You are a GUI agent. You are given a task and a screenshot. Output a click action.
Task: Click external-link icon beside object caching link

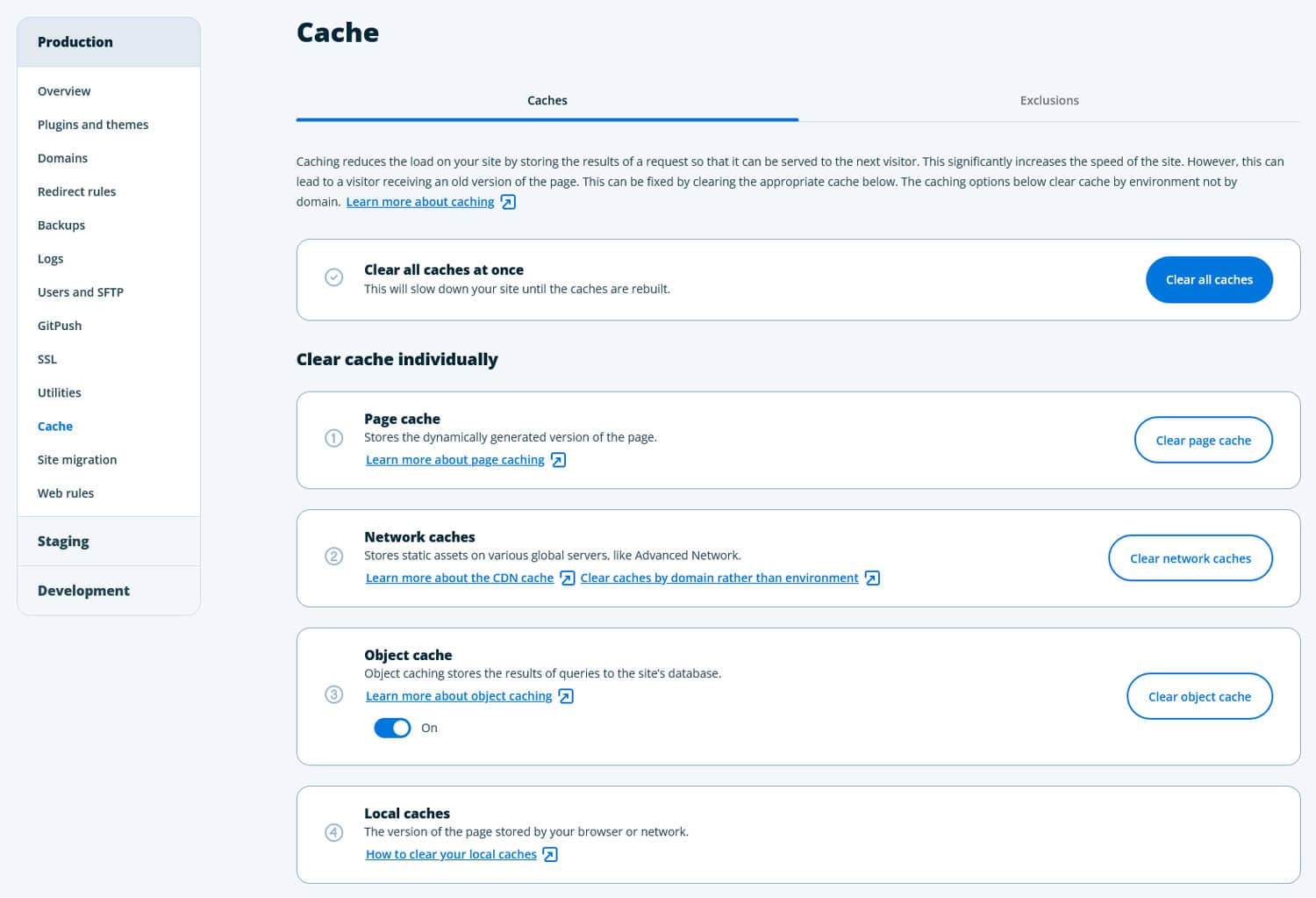[566, 696]
